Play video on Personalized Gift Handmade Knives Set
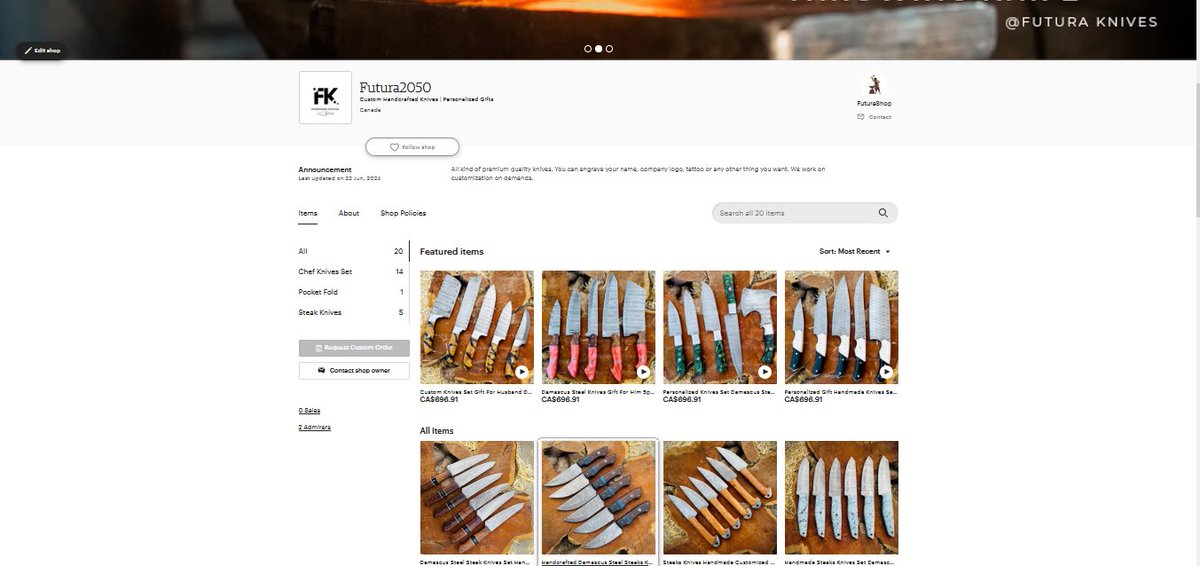The image size is (1200, 566). point(886,372)
